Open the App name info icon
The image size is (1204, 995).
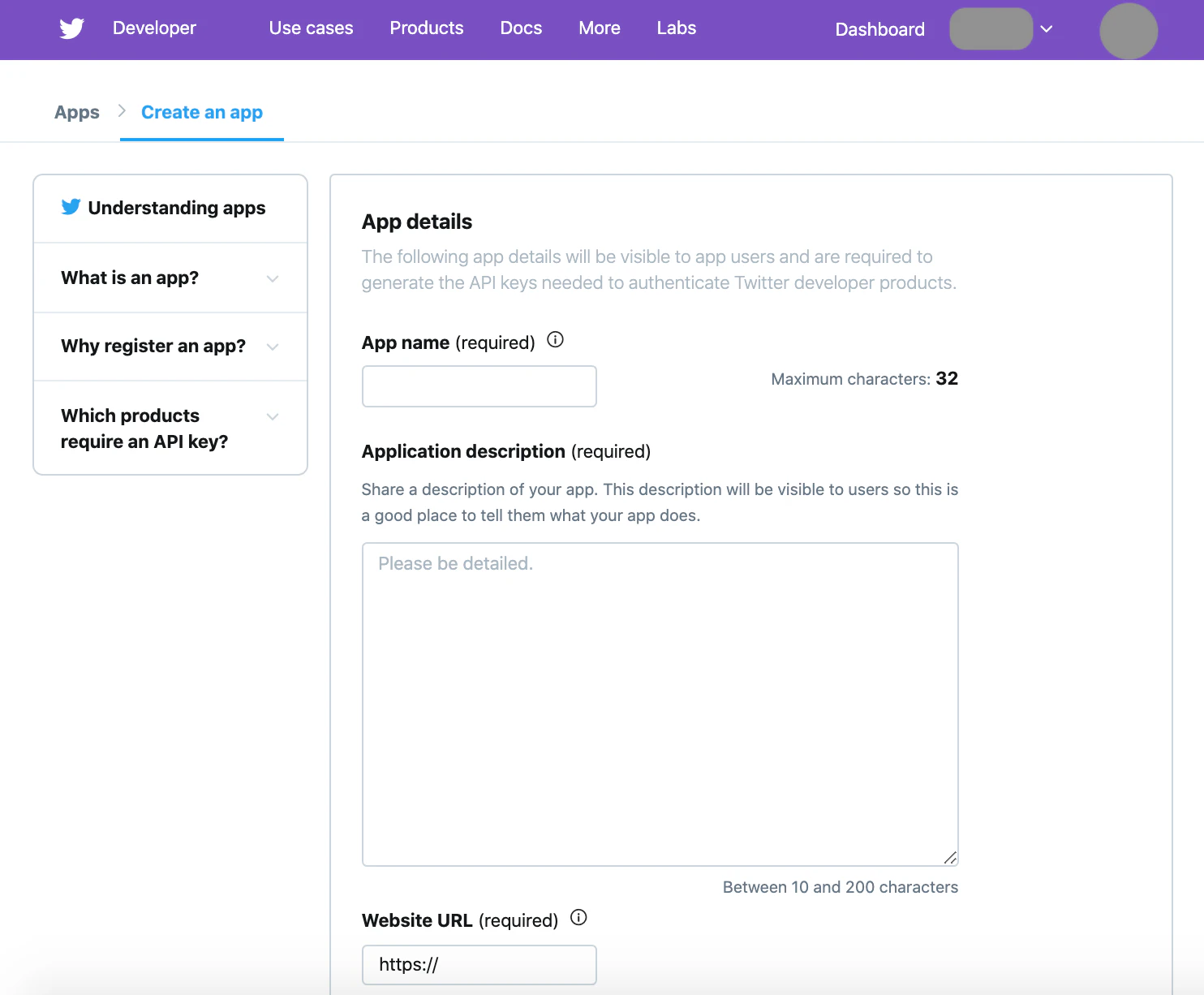(555, 340)
